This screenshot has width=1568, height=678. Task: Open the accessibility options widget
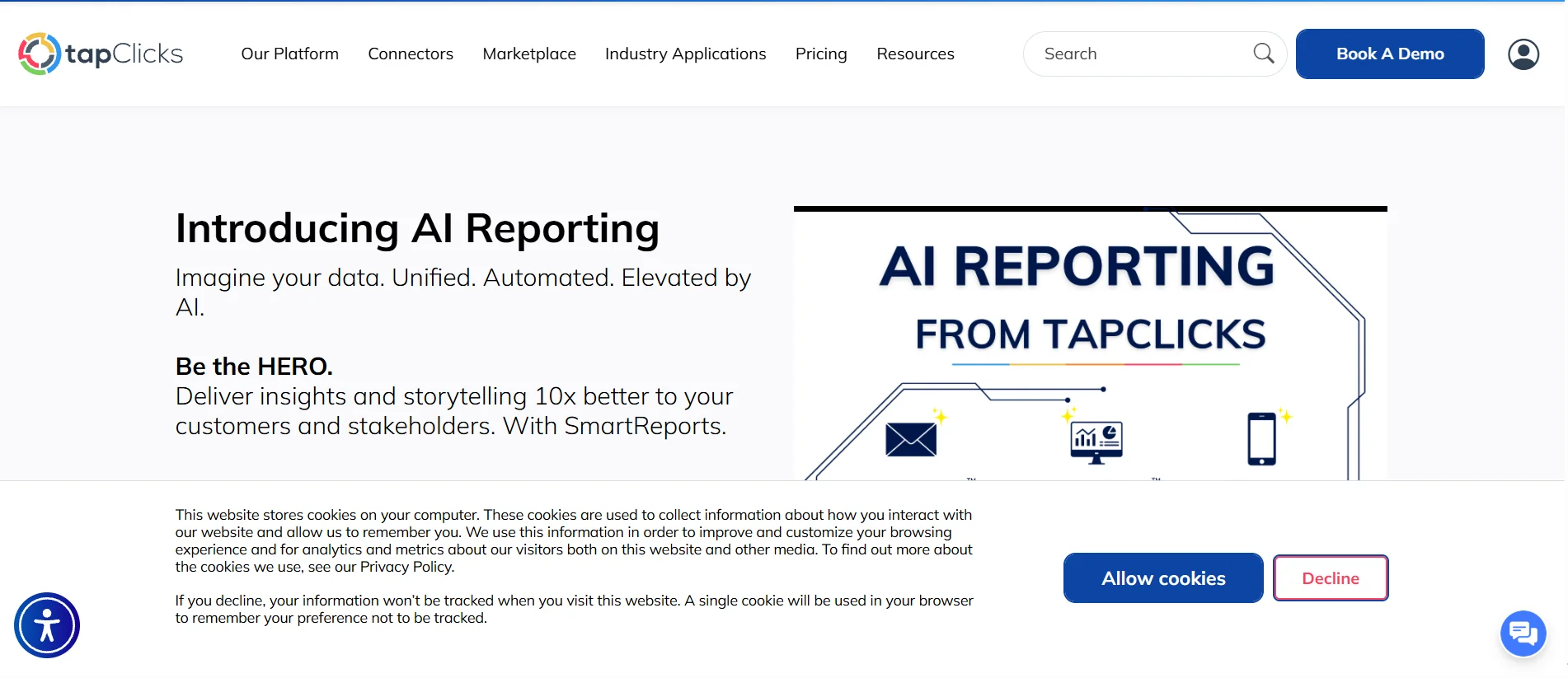[47, 625]
